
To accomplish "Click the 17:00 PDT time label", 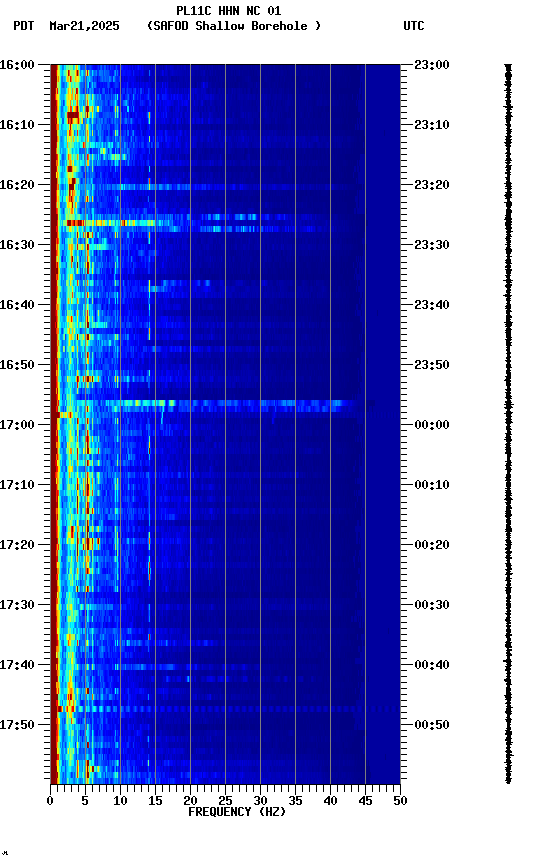I will pyautogui.click(x=17, y=425).
